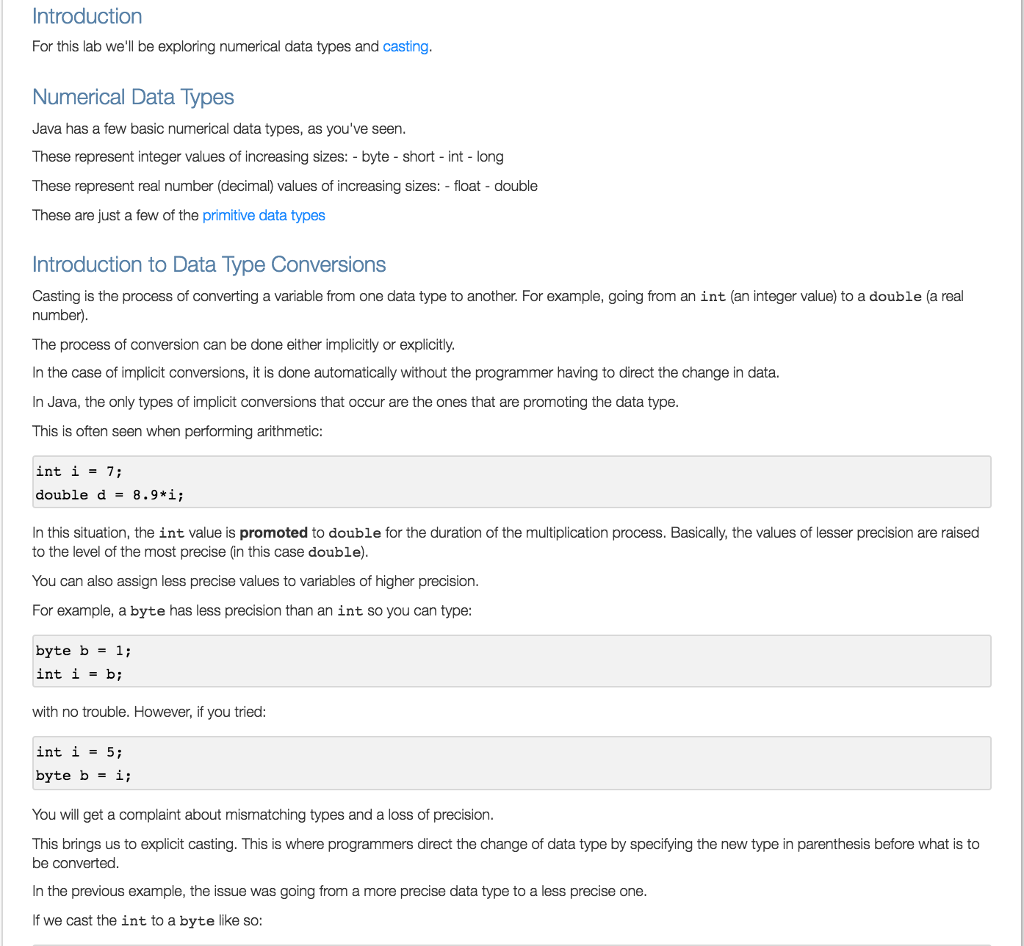Click the bold word "promoted"
This screenshot has width=1024, height=946.
click(x=273, y=533)
